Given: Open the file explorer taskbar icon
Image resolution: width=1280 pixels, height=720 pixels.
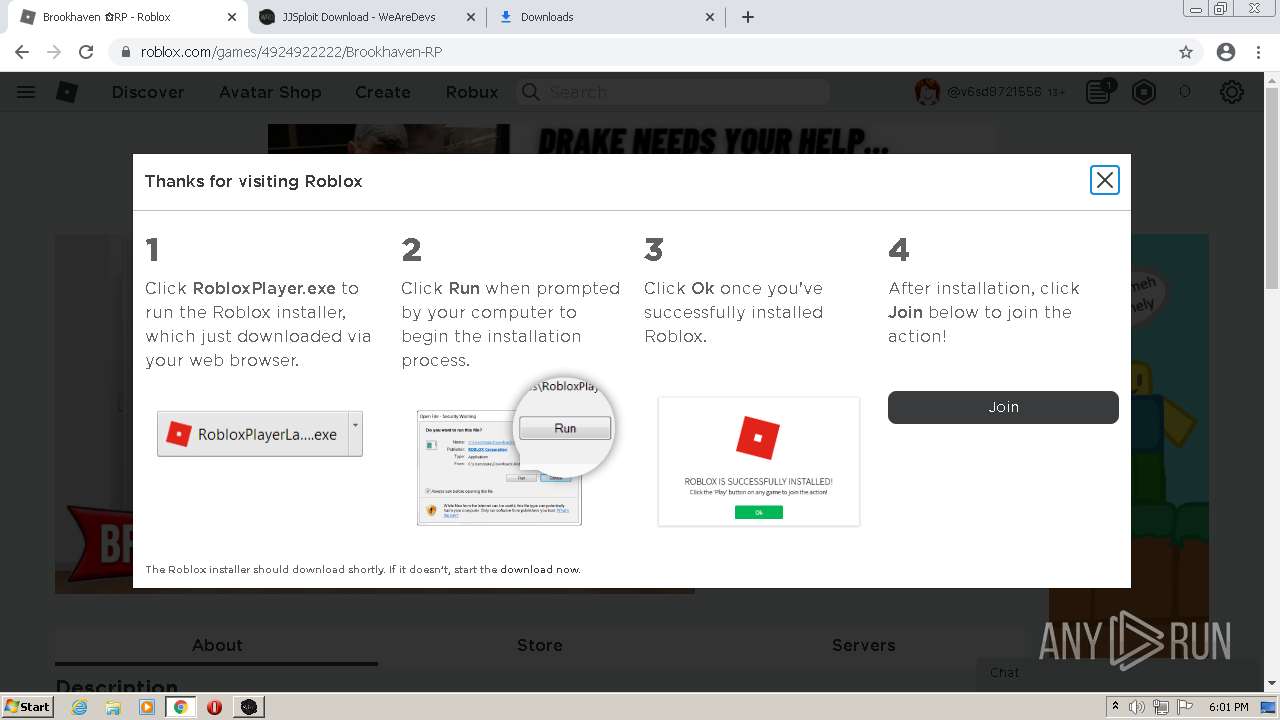Looking at the screenshot, I should (x=113, y=707).
